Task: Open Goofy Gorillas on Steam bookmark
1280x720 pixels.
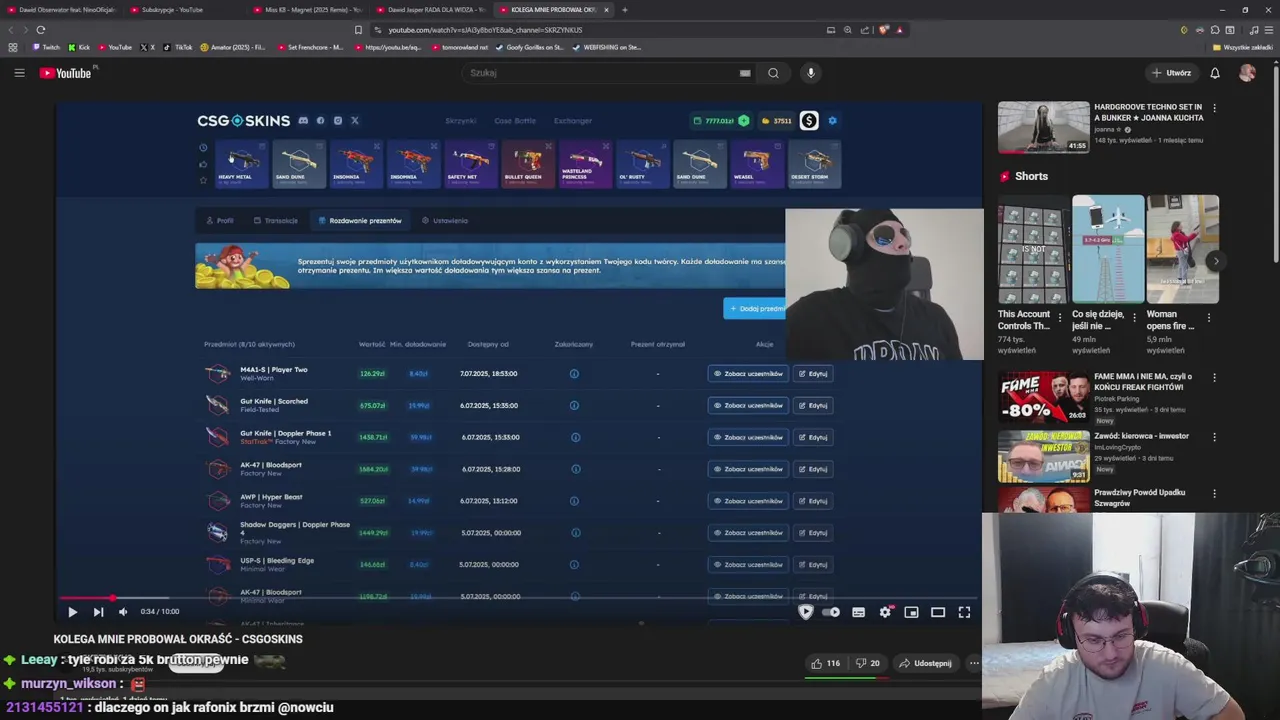Action: [x=530, y=47]
